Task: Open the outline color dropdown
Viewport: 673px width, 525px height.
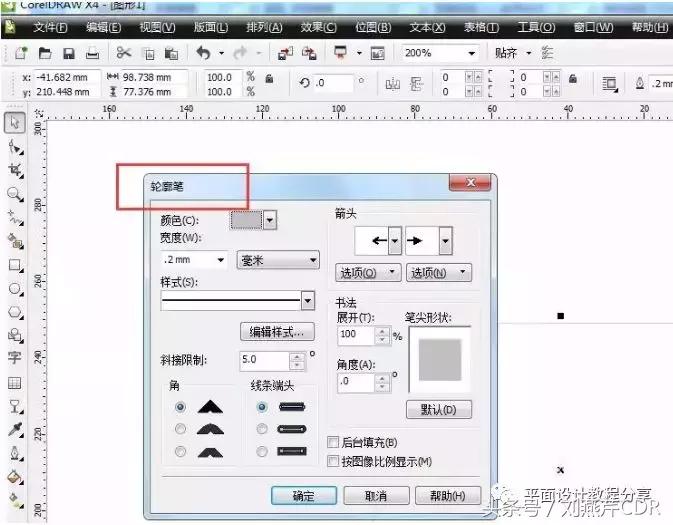Action: (x=270, y=220)
